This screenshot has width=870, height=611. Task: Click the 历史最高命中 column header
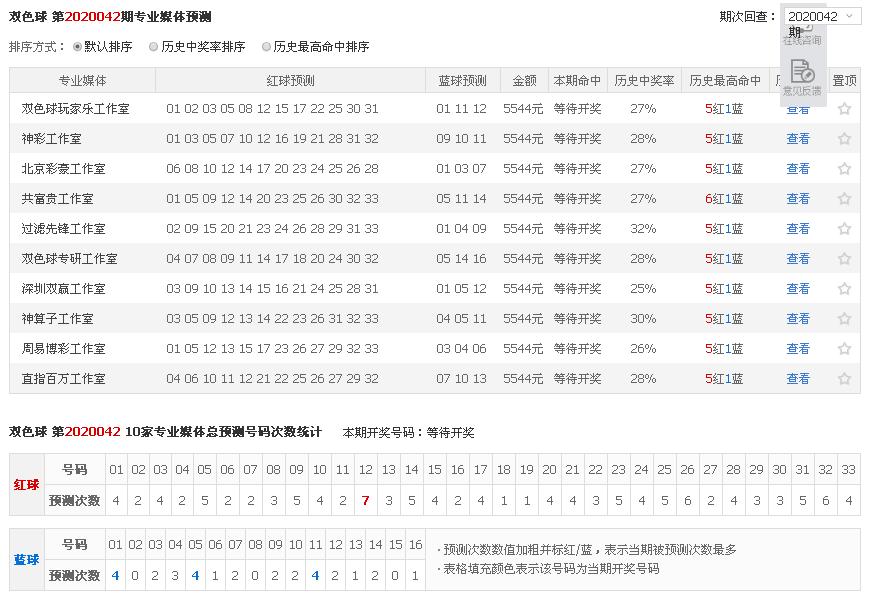click(725, 81)
